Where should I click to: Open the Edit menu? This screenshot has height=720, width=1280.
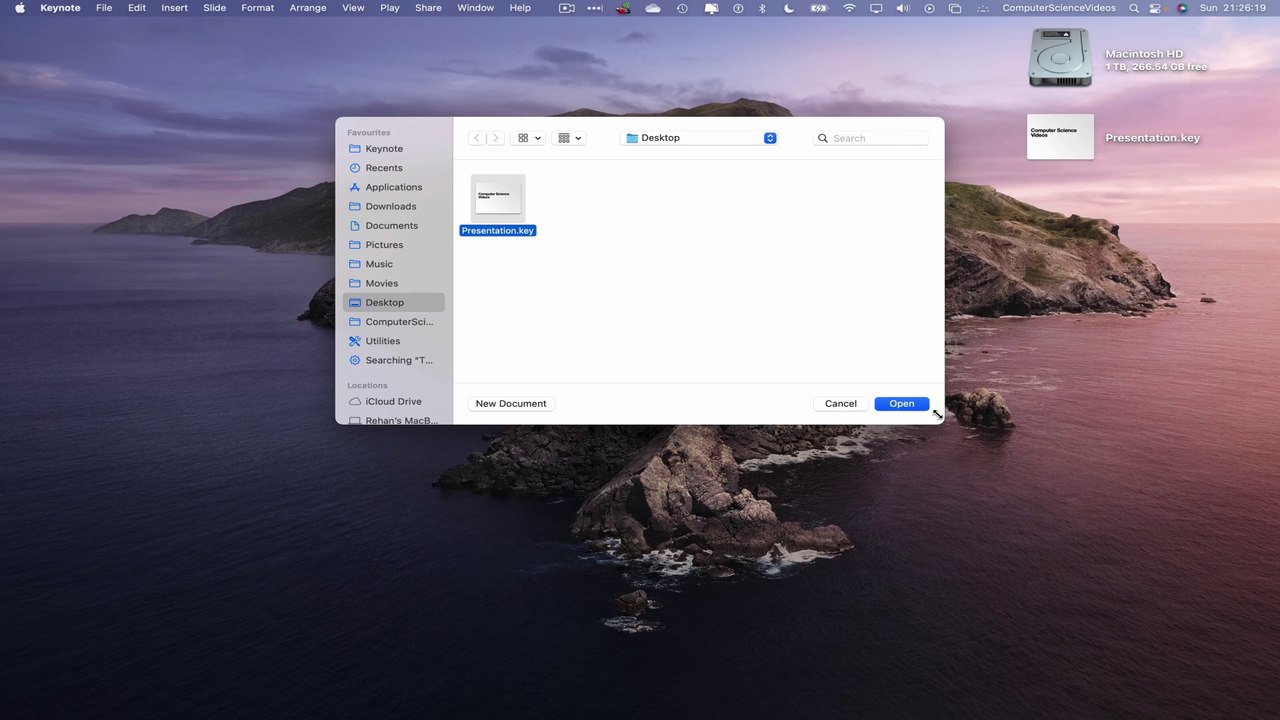point(137,8)
